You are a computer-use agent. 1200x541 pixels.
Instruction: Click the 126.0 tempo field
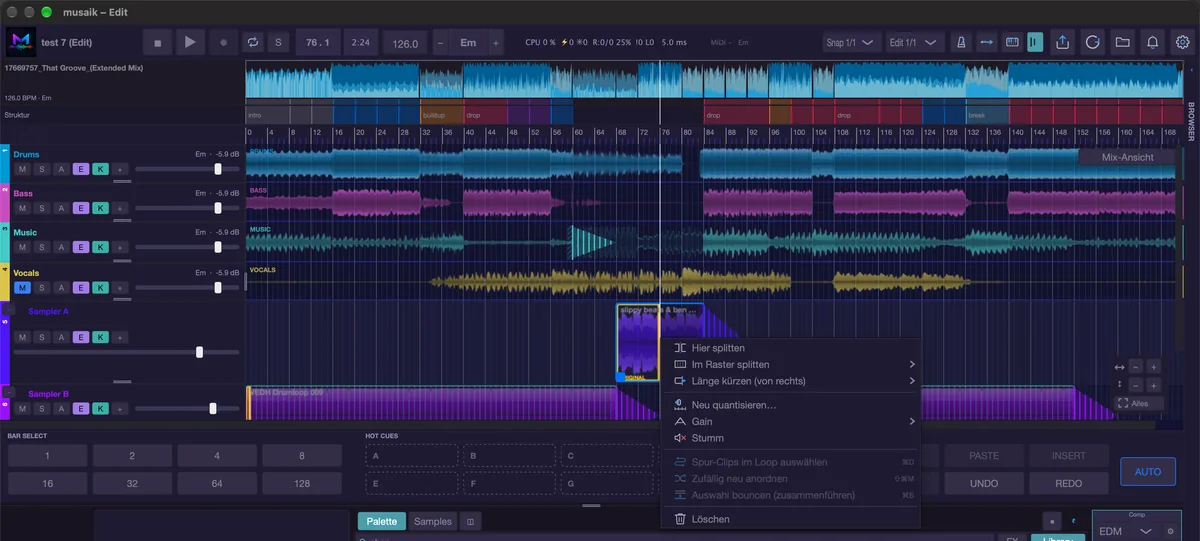[405, 44]
